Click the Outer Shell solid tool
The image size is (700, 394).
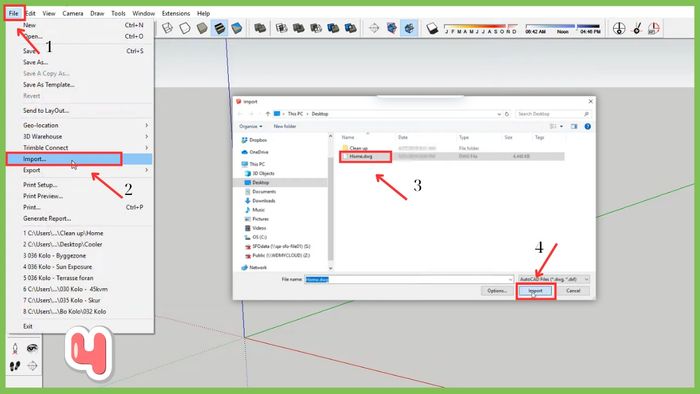(260, 28)
